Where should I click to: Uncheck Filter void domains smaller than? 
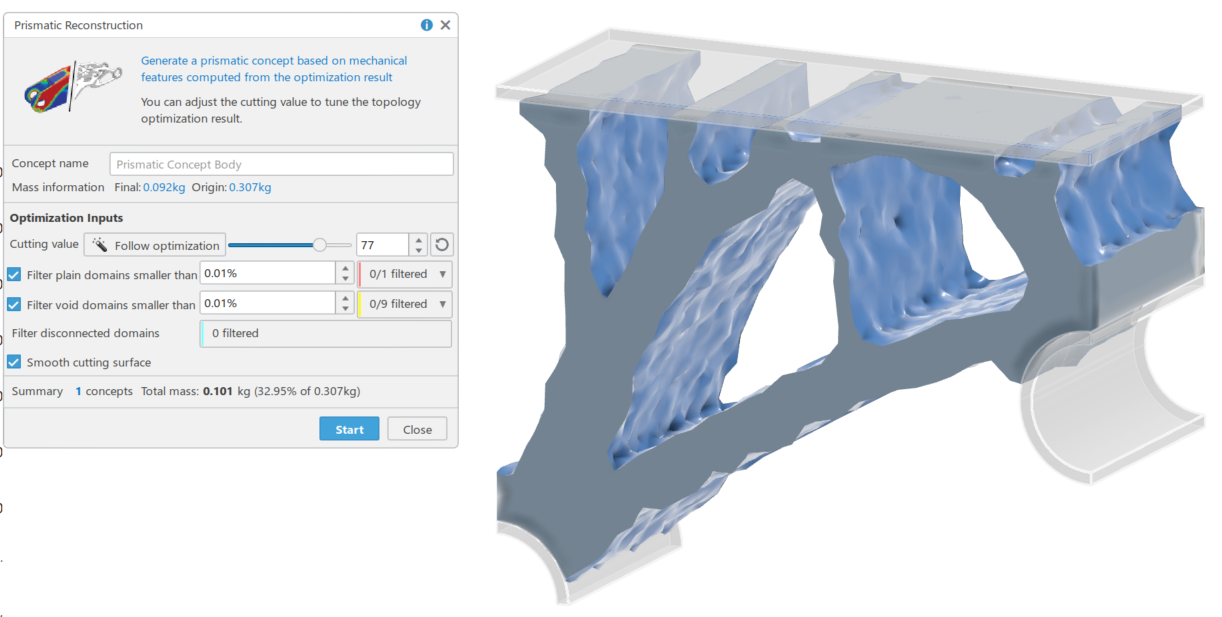(12, 303)
